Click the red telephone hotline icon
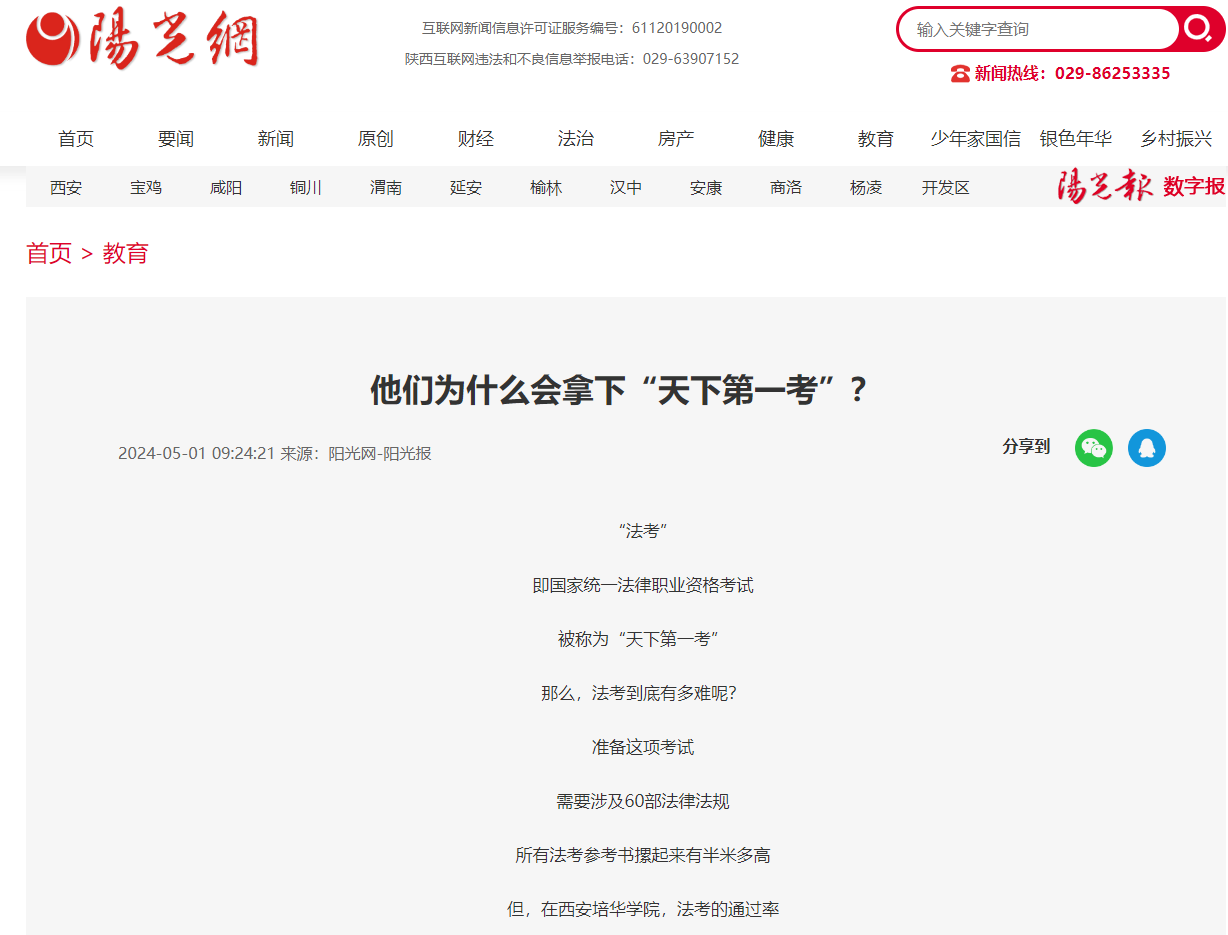1228x935 pixels. point(960,73)
